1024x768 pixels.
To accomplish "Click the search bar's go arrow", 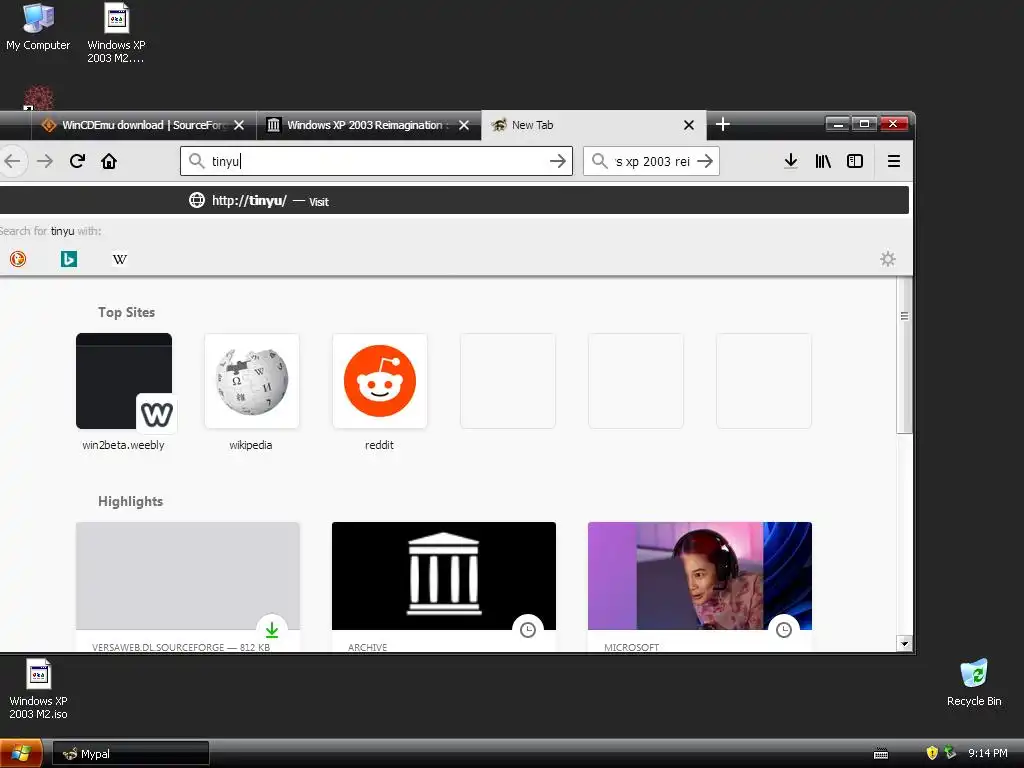I will tap(705, 161).
